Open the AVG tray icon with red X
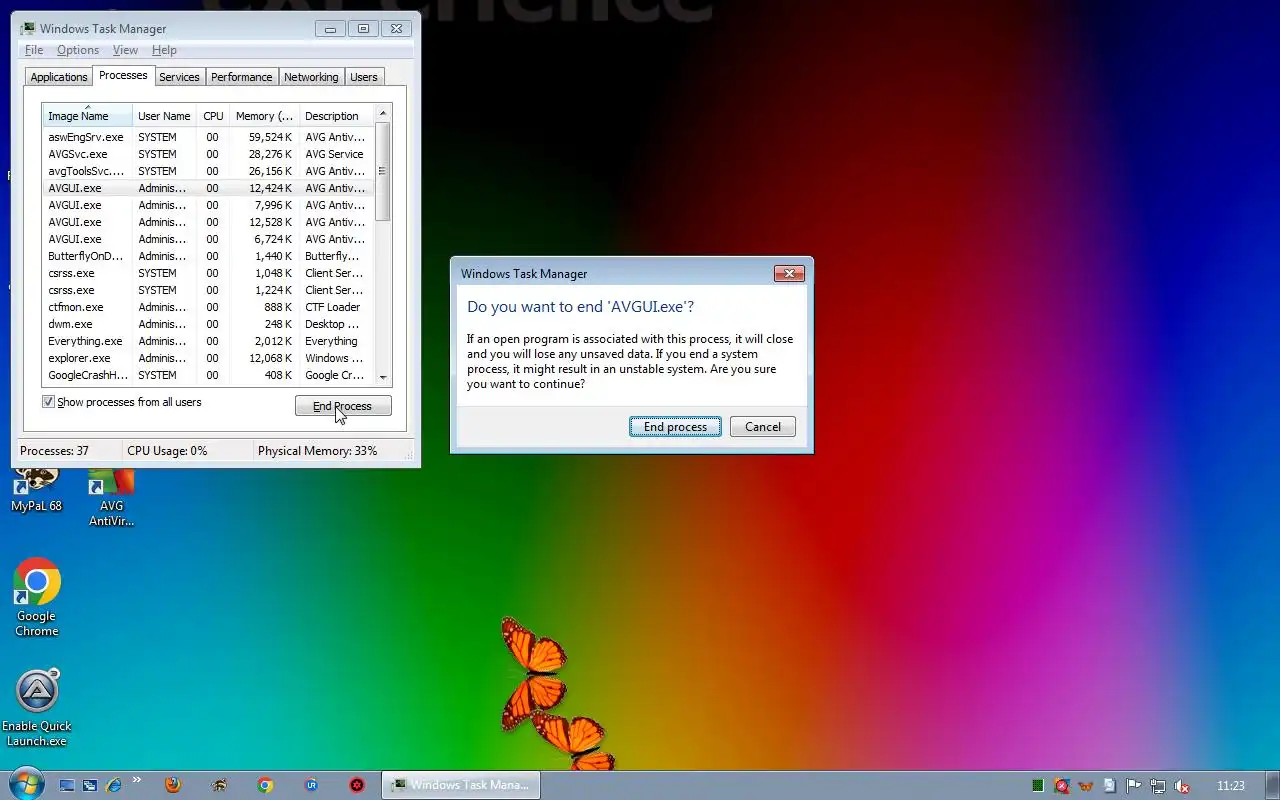 point(1062,786)
